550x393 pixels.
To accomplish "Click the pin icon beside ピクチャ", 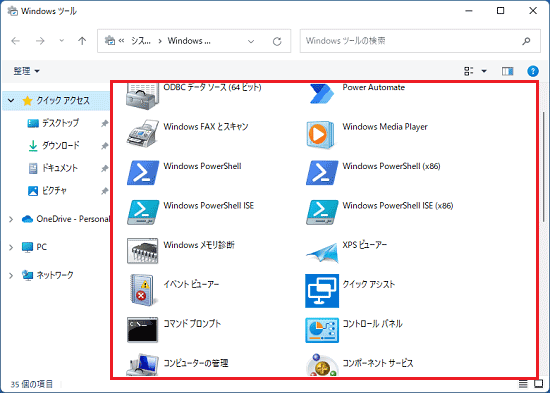I will (105, 191).
